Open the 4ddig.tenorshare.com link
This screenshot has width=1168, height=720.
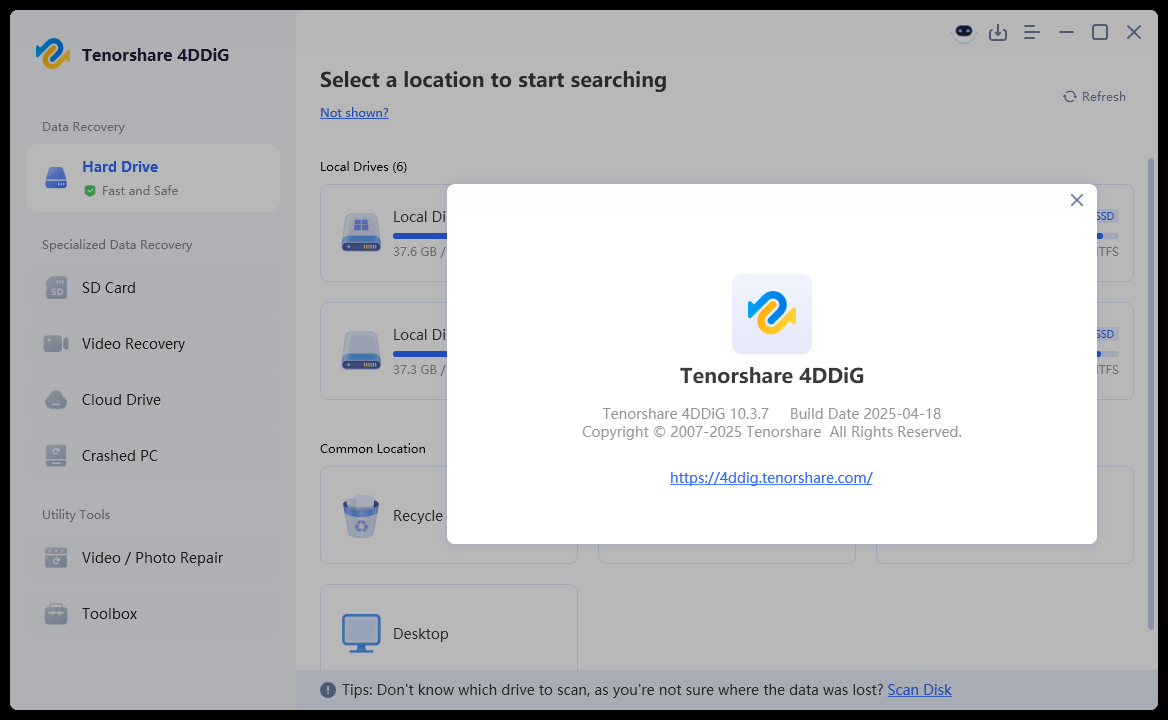tap(771, 477)
